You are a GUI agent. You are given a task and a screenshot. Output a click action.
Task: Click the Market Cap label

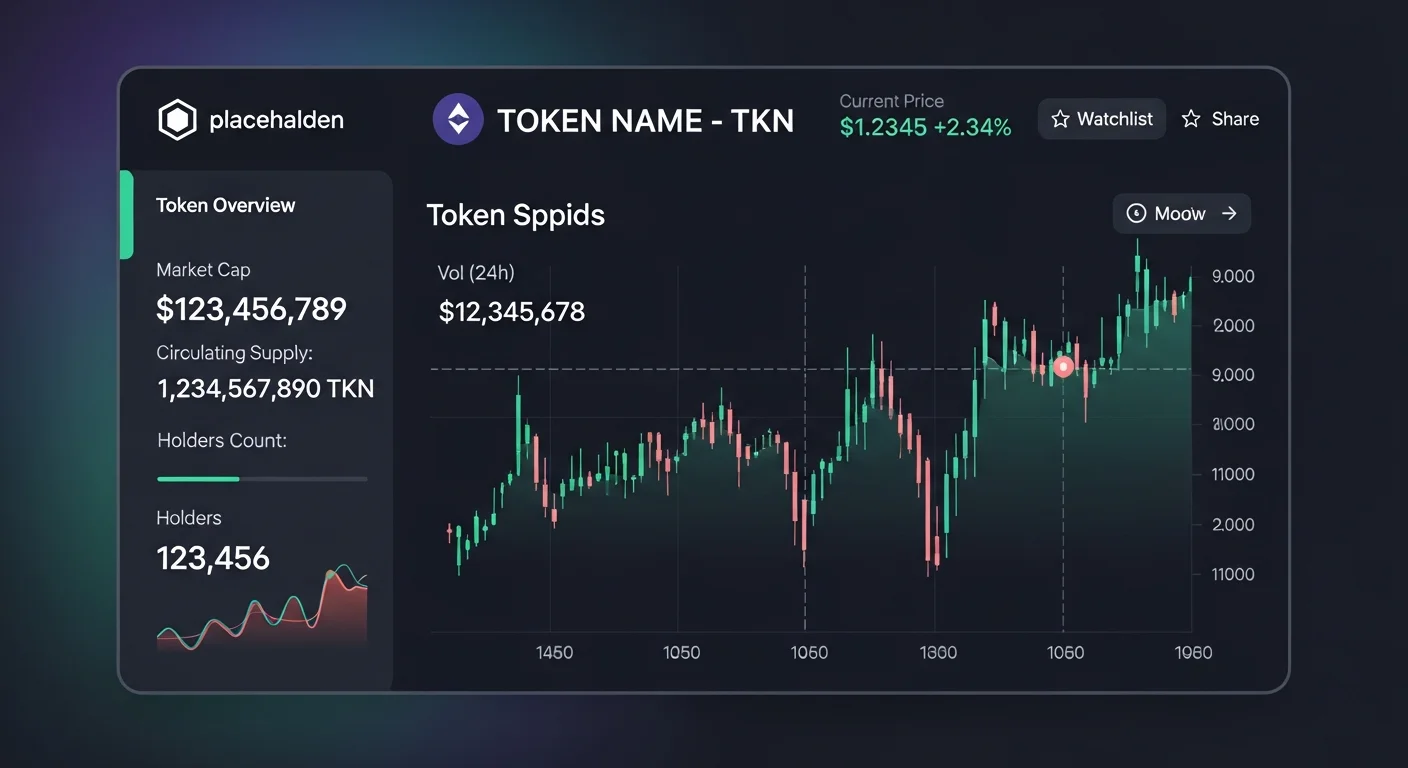point(203,270)
